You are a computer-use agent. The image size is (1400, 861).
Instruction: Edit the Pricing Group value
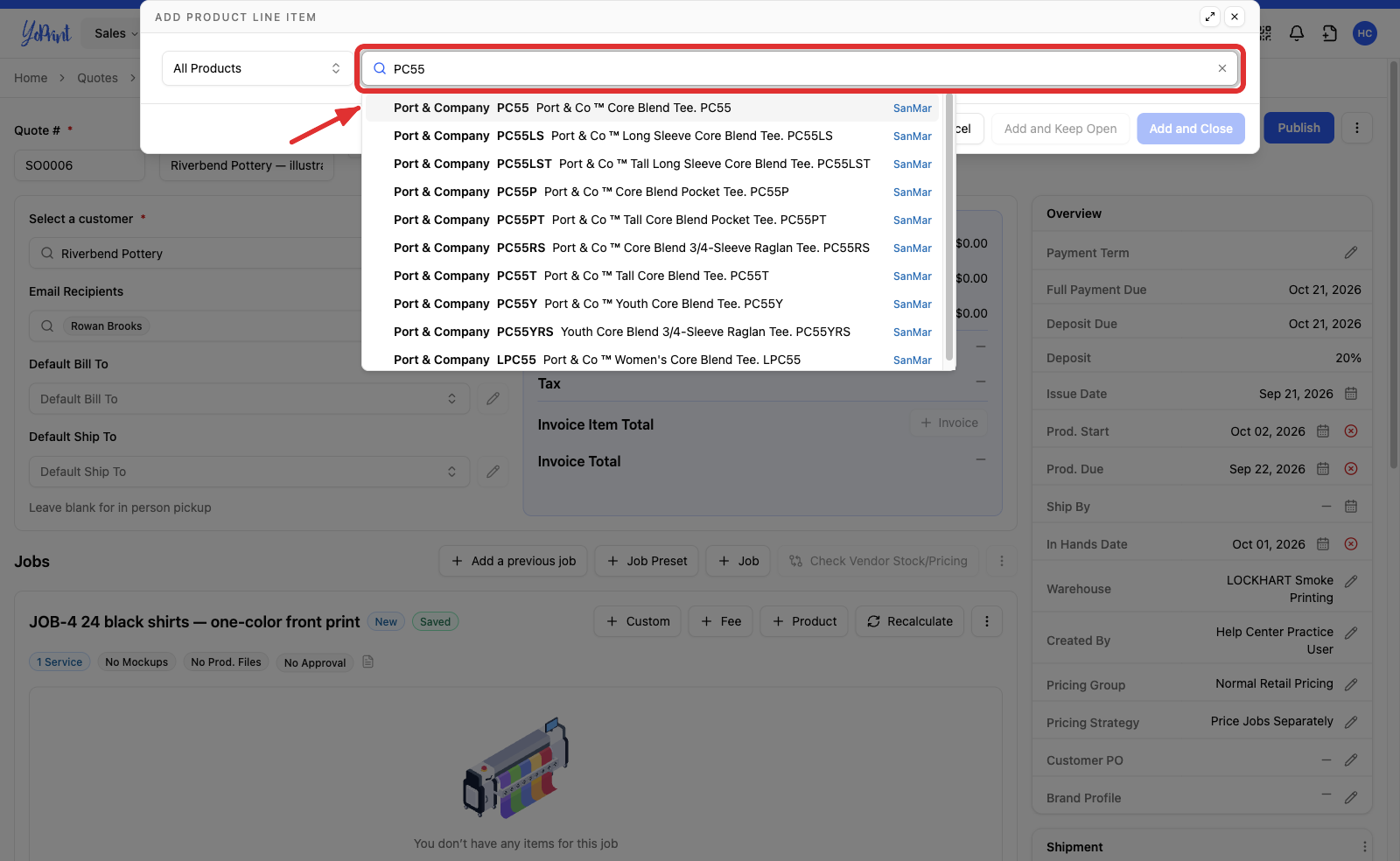click(1351, 684)
